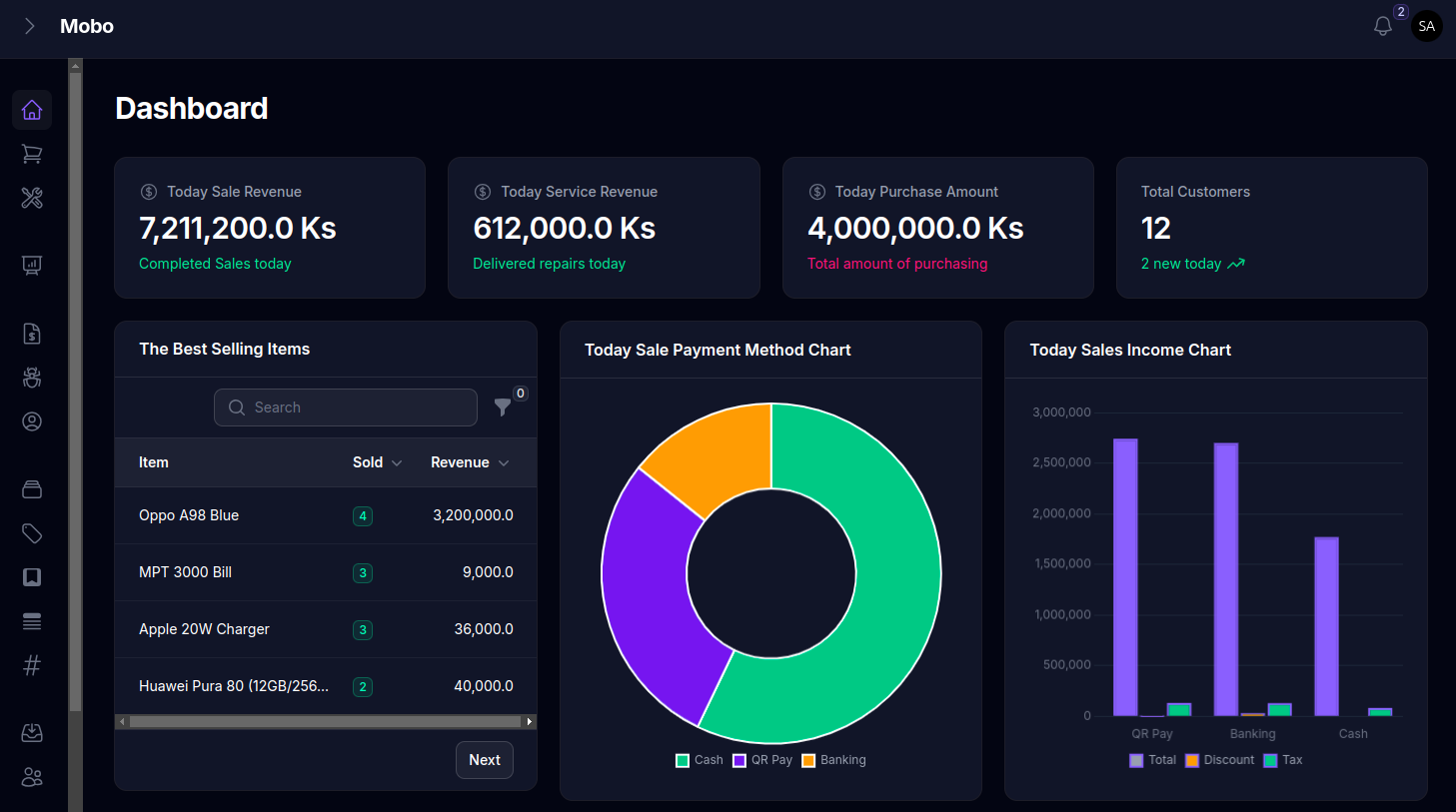Open the price tag icon in sidebar

pos(32,533)
